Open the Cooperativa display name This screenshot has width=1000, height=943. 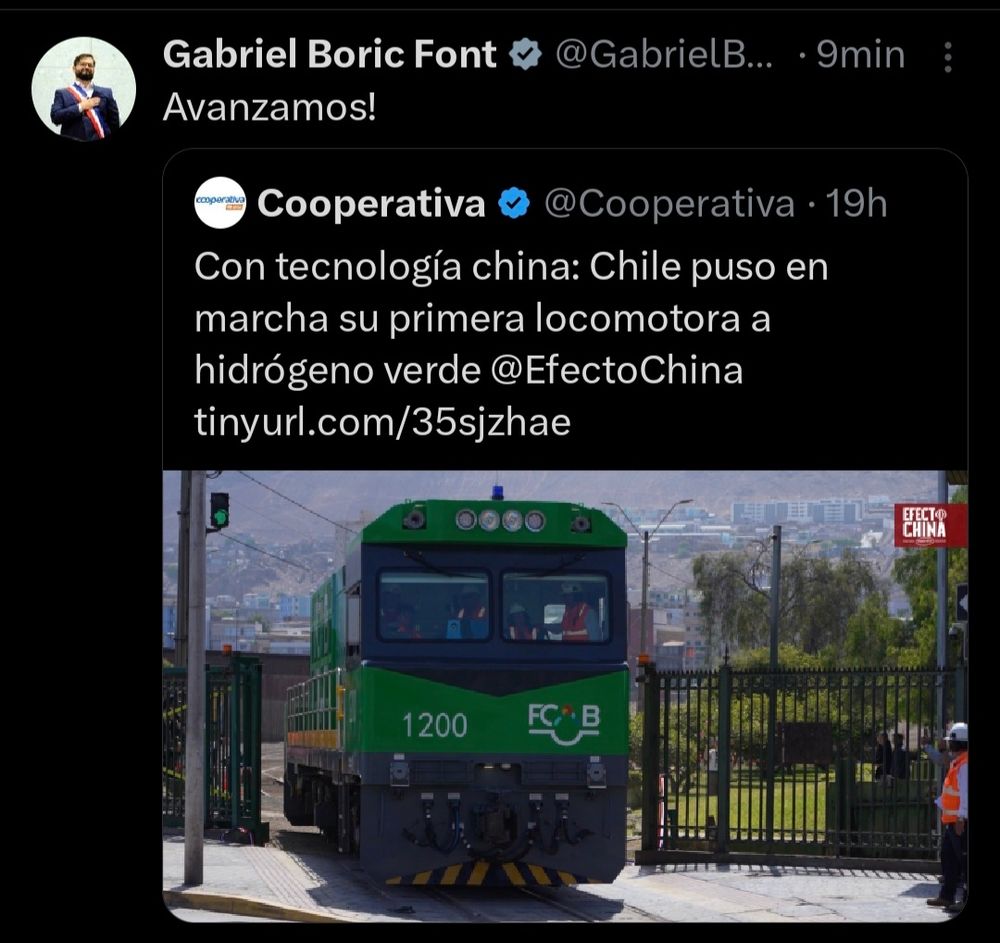(371, 204)
